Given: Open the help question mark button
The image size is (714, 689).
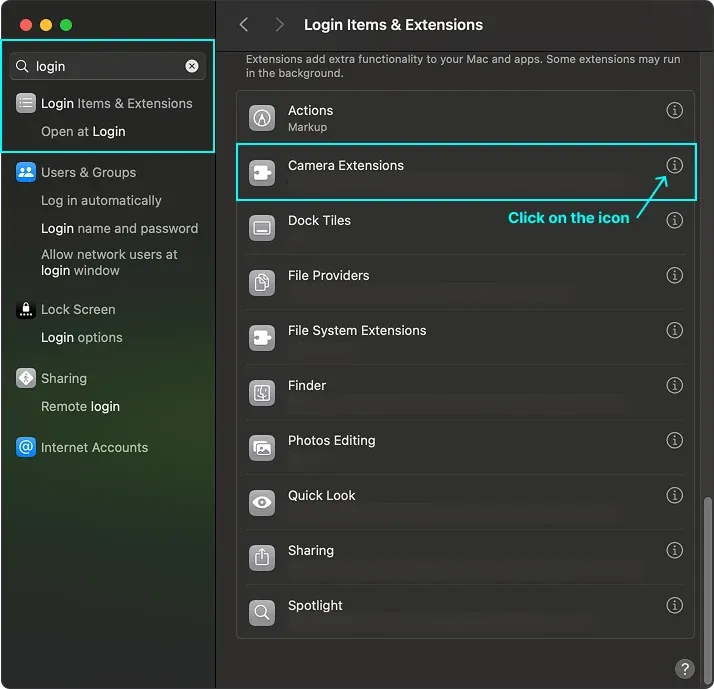Looking at the screenshot, I should click(x=684, y=669).
